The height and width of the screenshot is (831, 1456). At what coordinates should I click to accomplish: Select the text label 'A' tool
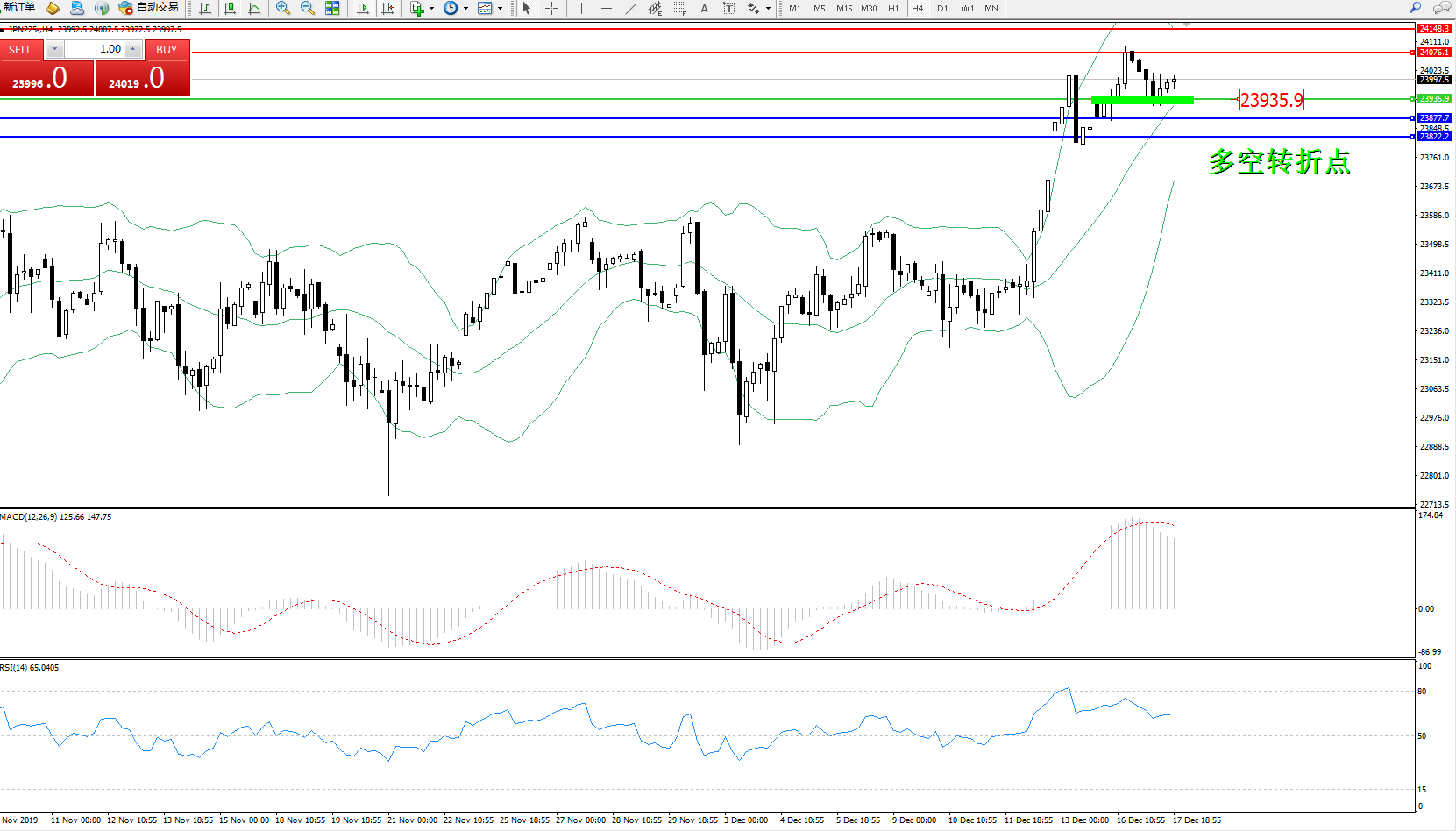pyautogui.click(x=704, y=8)
